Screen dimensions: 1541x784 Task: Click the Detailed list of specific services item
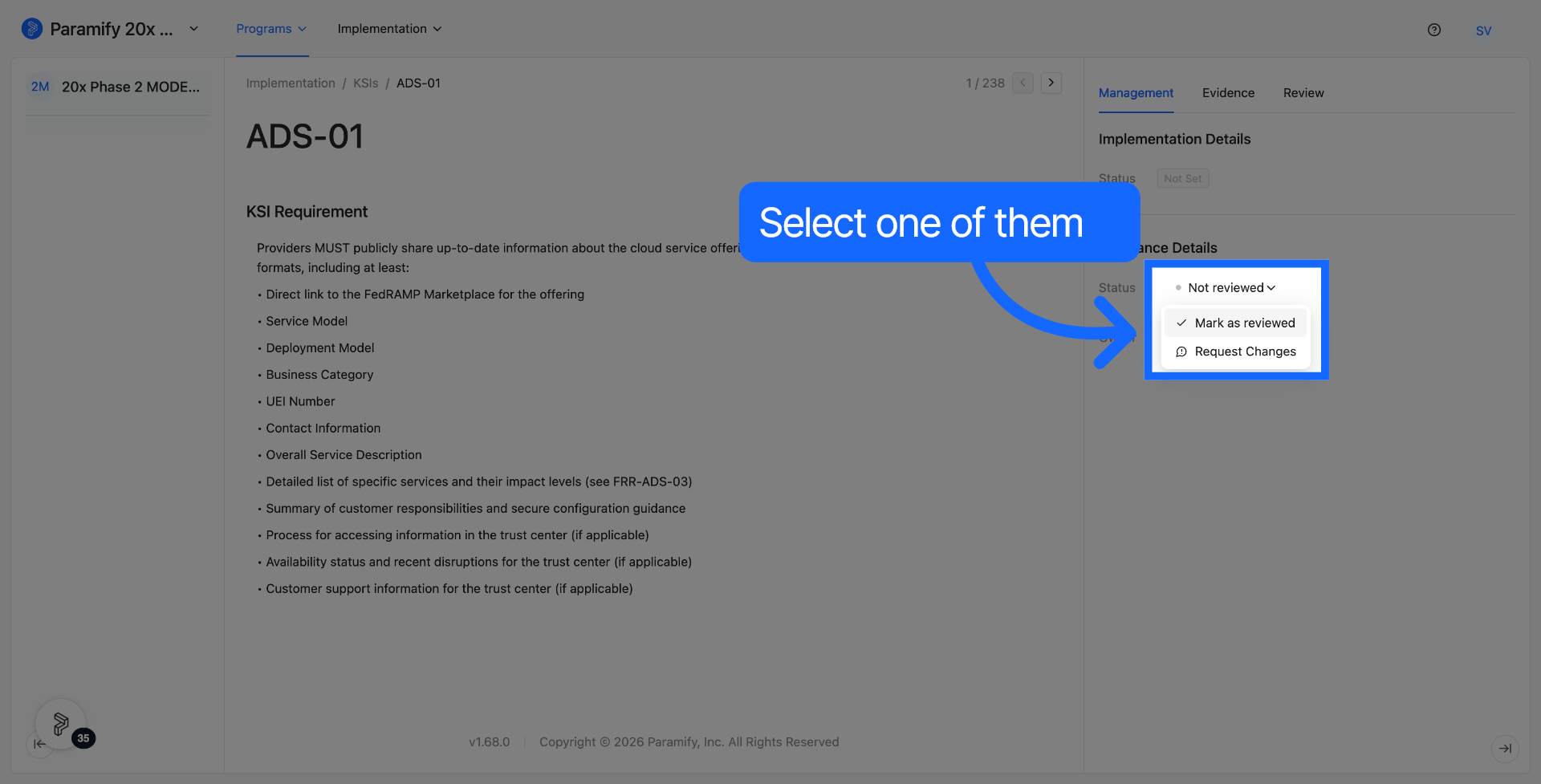click(x=479, y=481)
